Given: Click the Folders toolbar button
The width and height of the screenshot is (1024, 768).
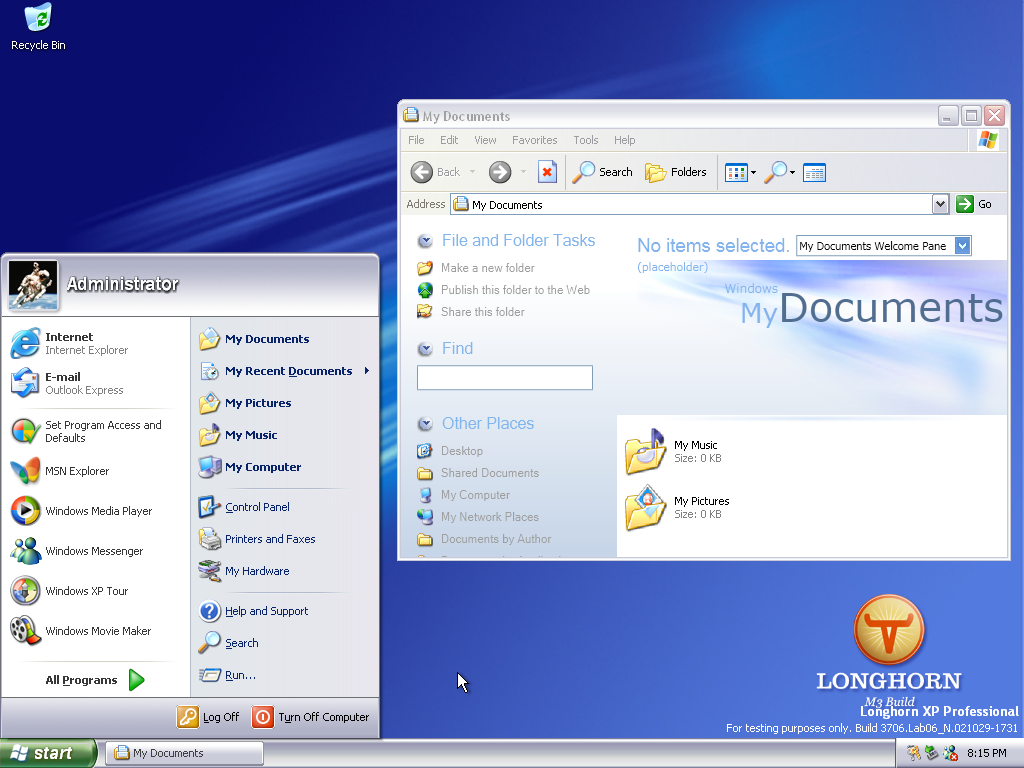Looking at the screenshot, I should tap(676, 172).
